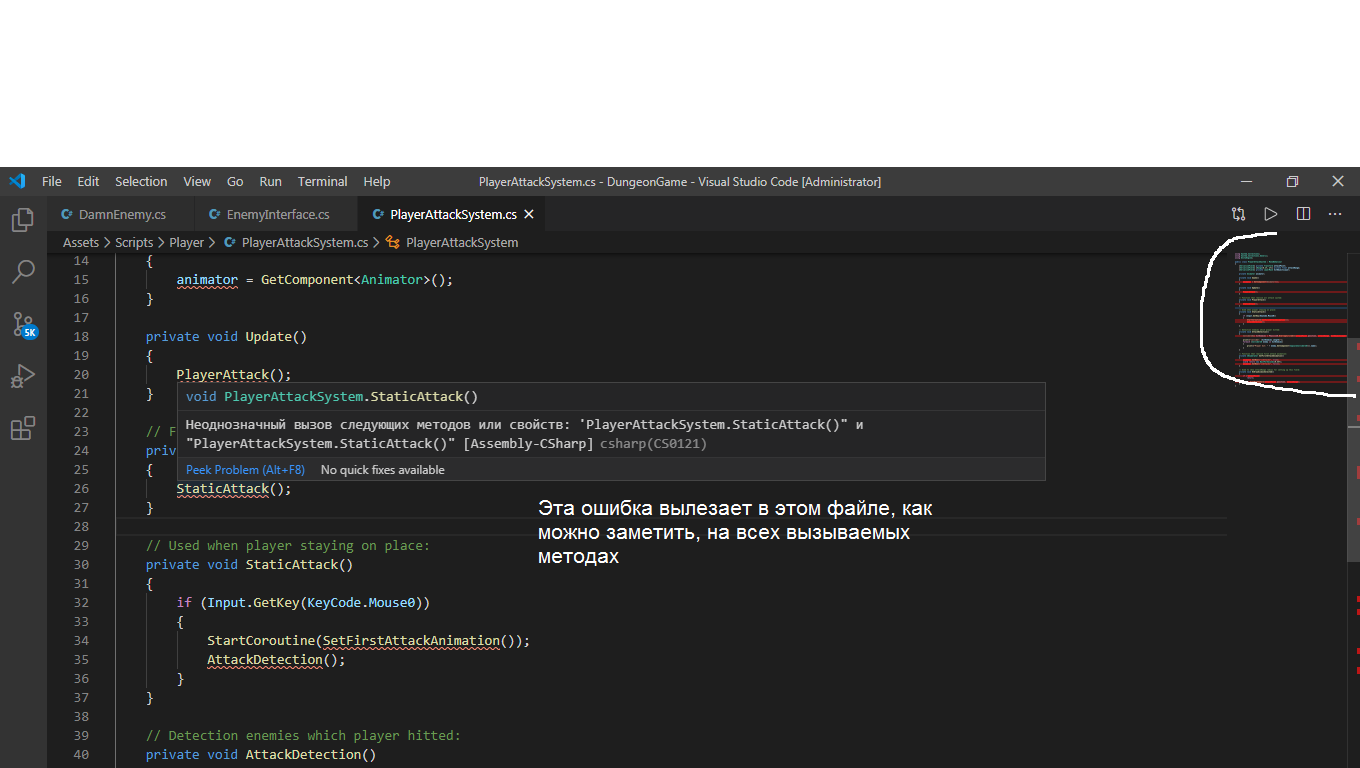Open Source Control view with 5K badge
The image size is (1360, 768).
tap(23, 325)
